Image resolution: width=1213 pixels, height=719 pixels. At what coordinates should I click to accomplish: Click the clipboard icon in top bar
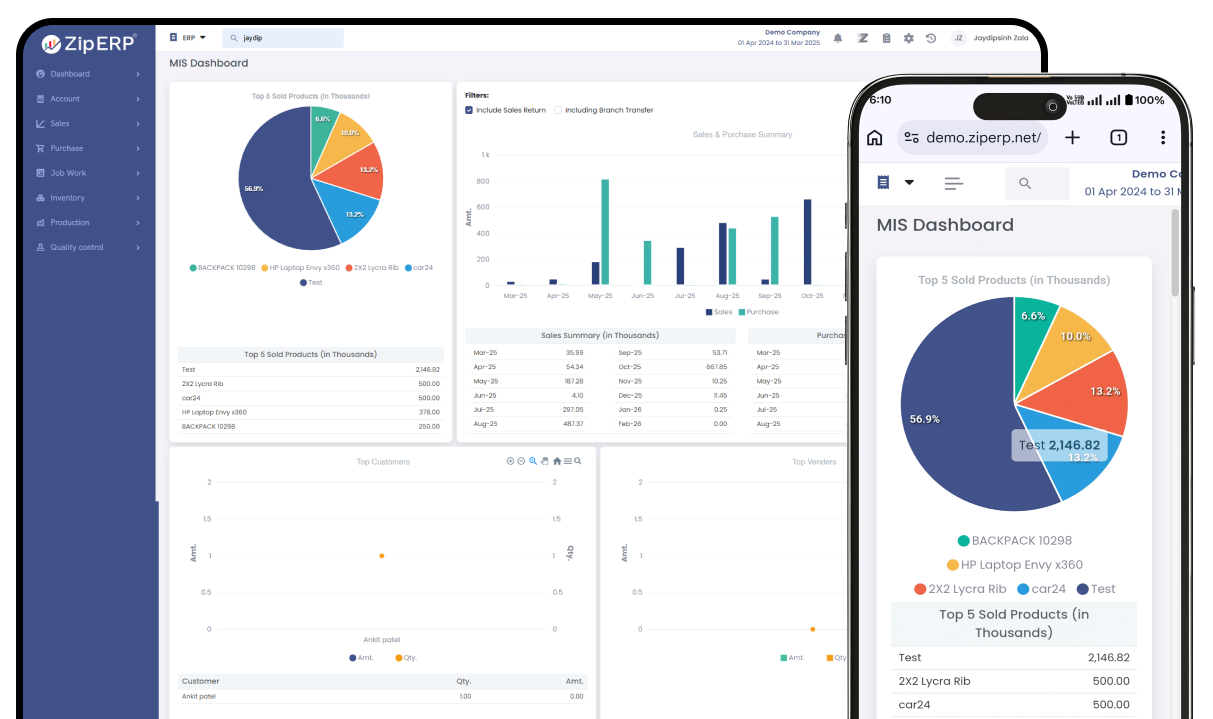pos(885,38)
